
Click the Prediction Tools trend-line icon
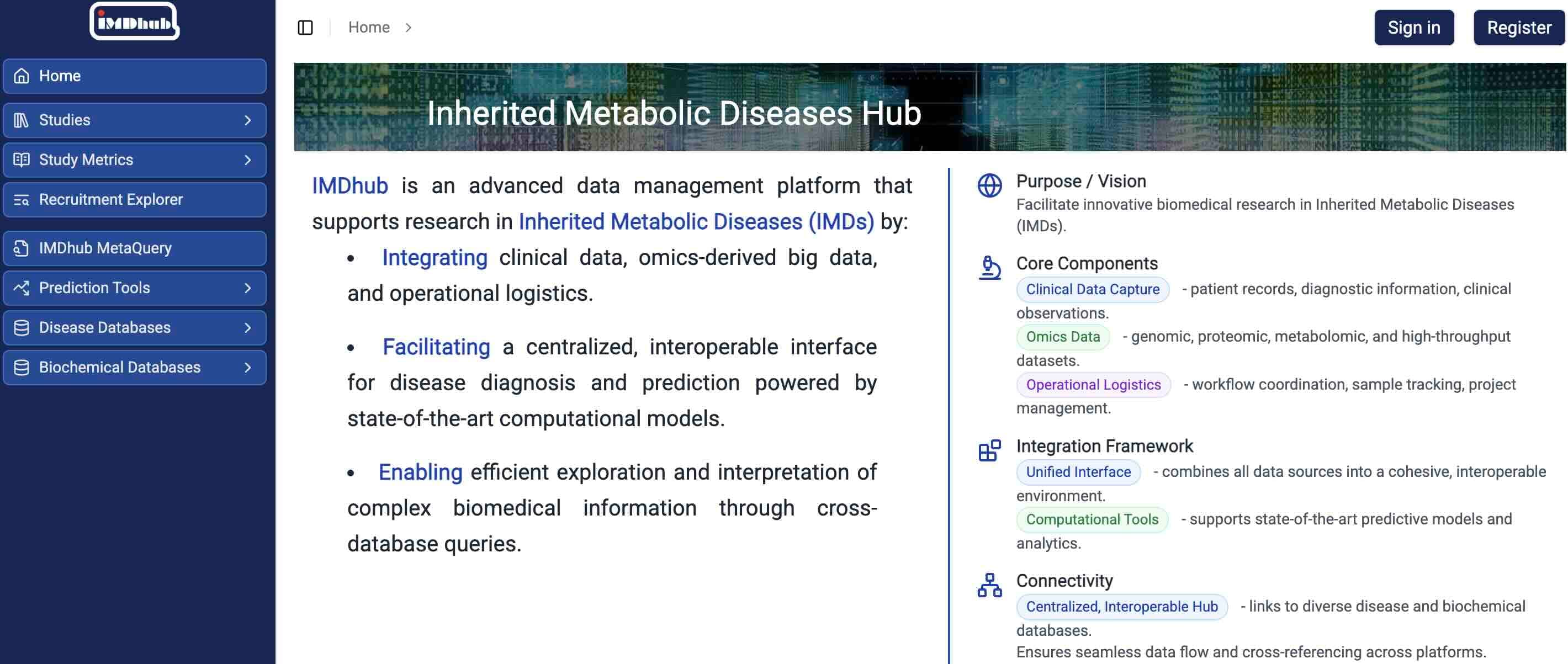(x=22, y=288)
